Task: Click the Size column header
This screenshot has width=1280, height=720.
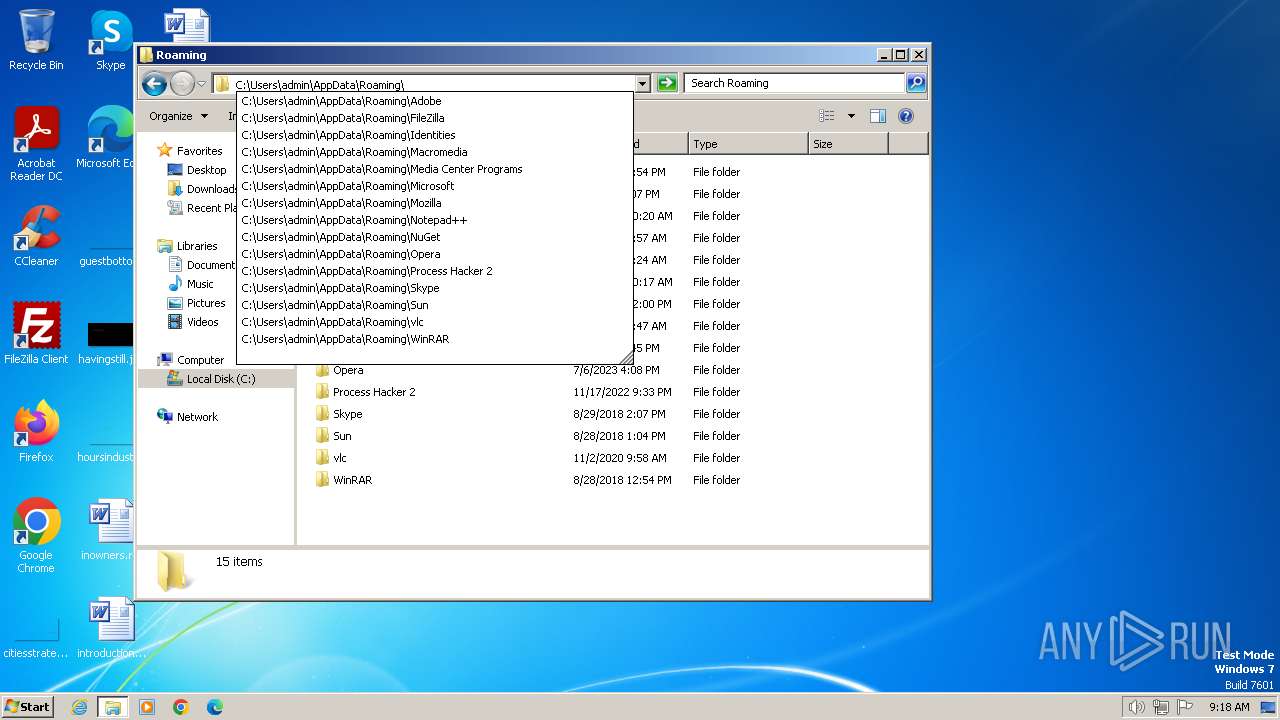Action: (848, 144)
